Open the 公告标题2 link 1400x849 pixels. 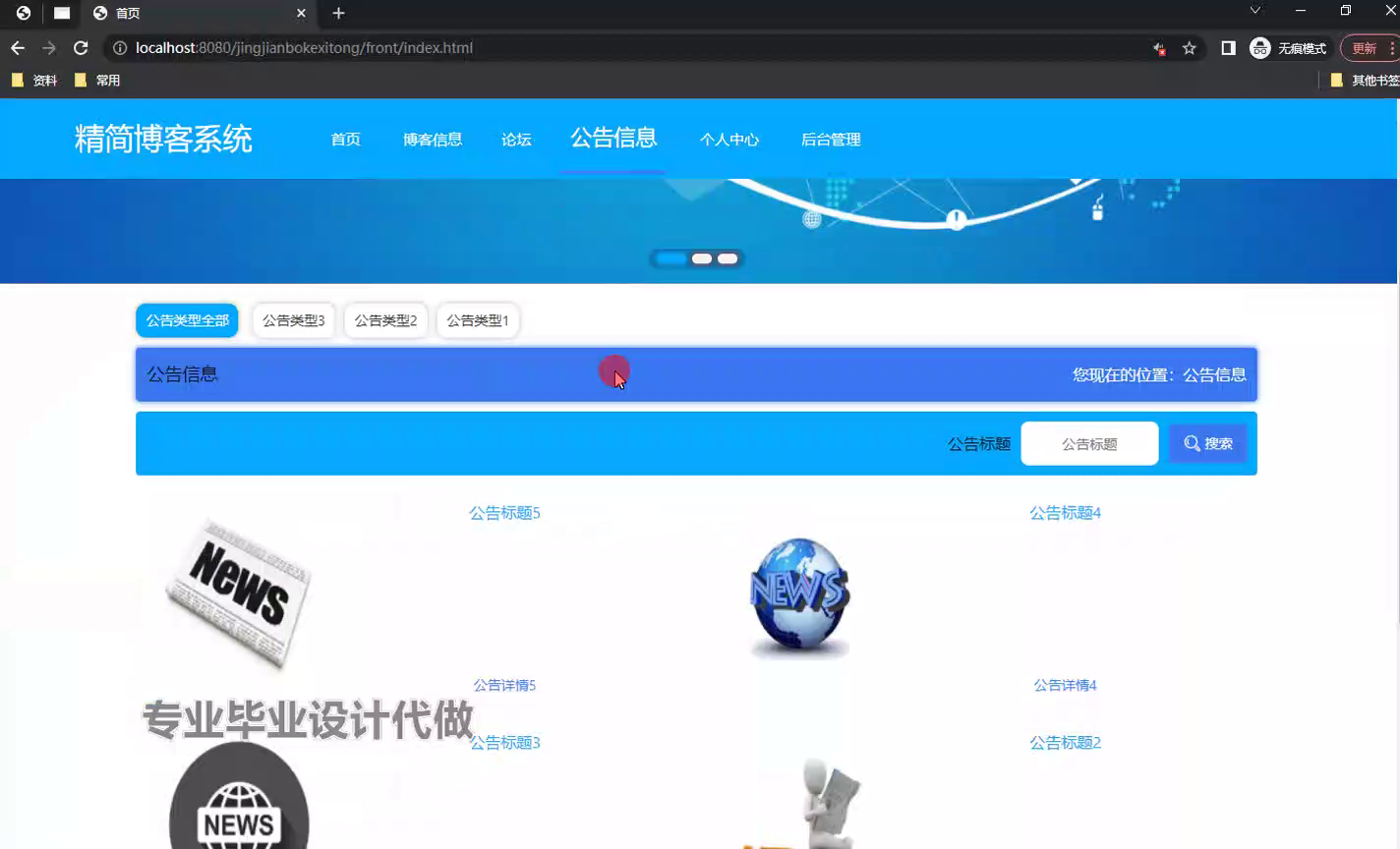1065,743
